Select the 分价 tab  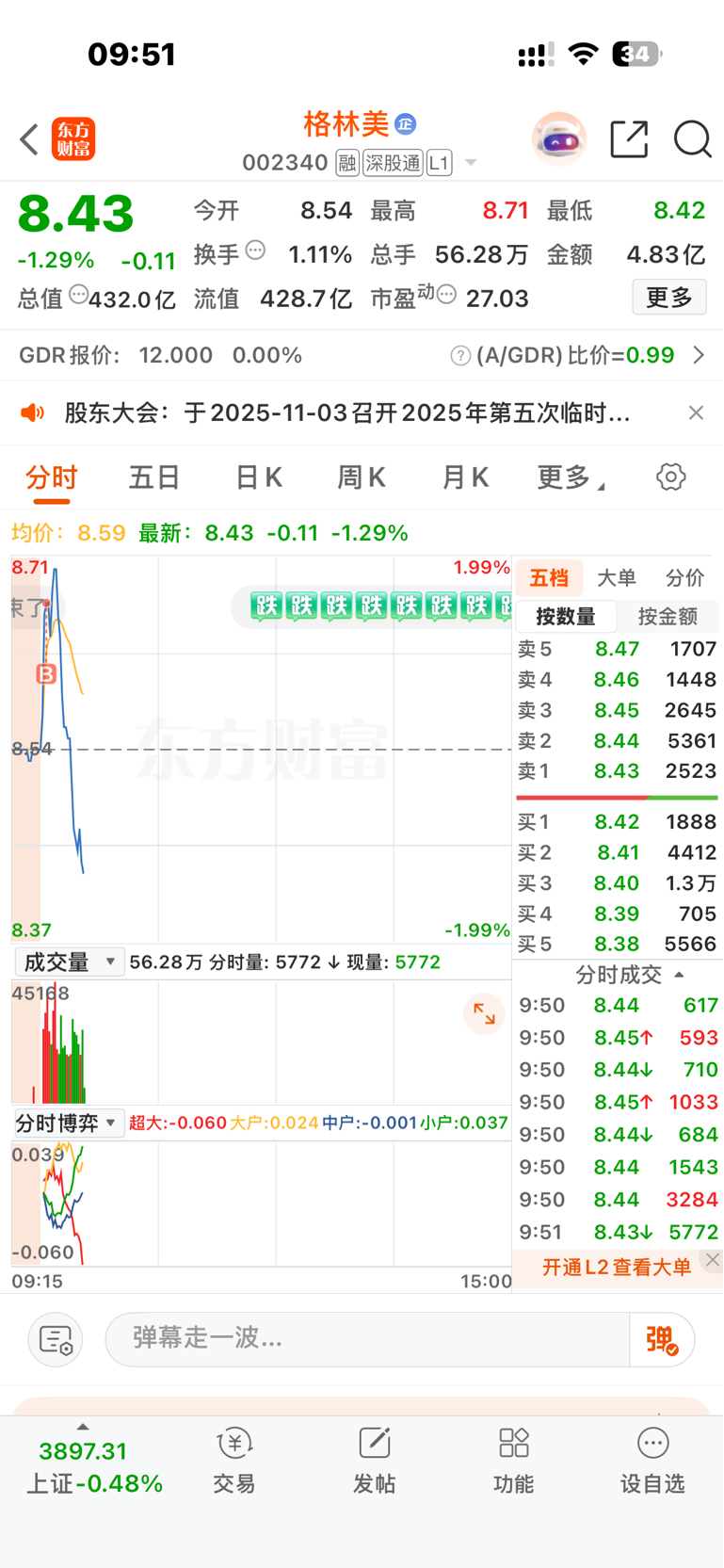click(x=684, y=577)
